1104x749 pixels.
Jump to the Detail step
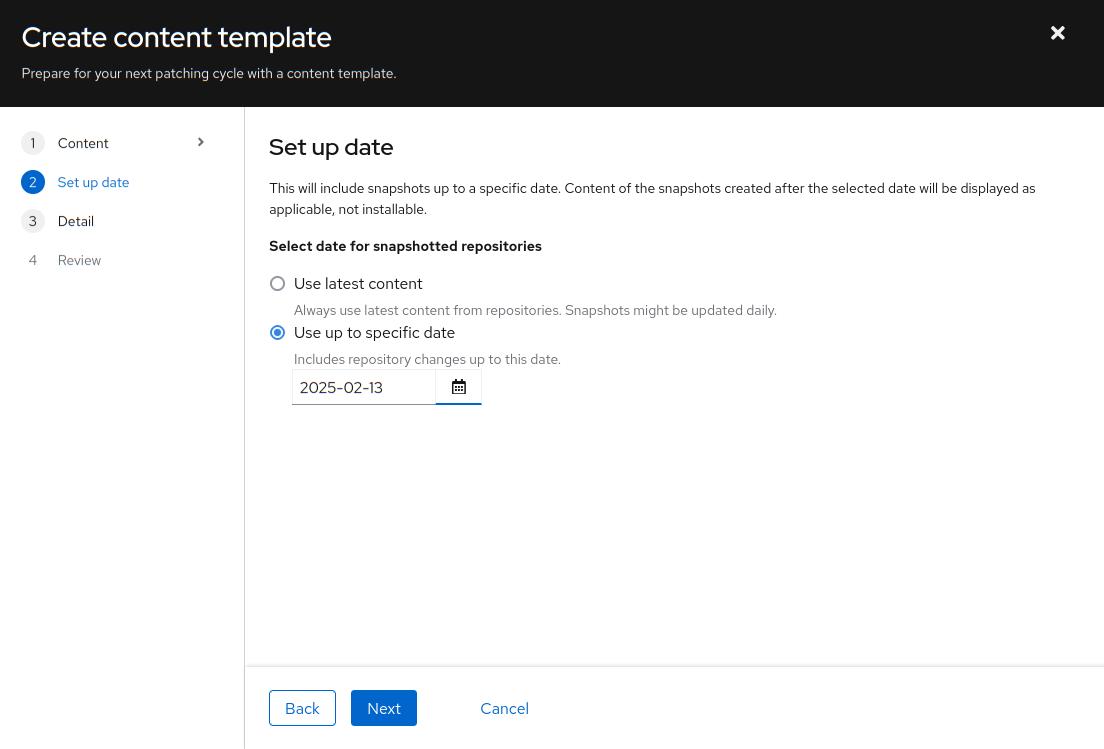[76, 221]
